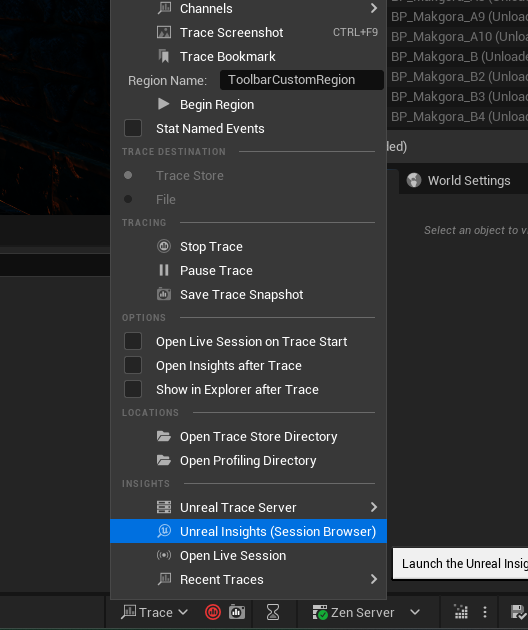Click the Zen Server status icon
Viewport: 528px width, 630px height.
(x=320, y=612)
